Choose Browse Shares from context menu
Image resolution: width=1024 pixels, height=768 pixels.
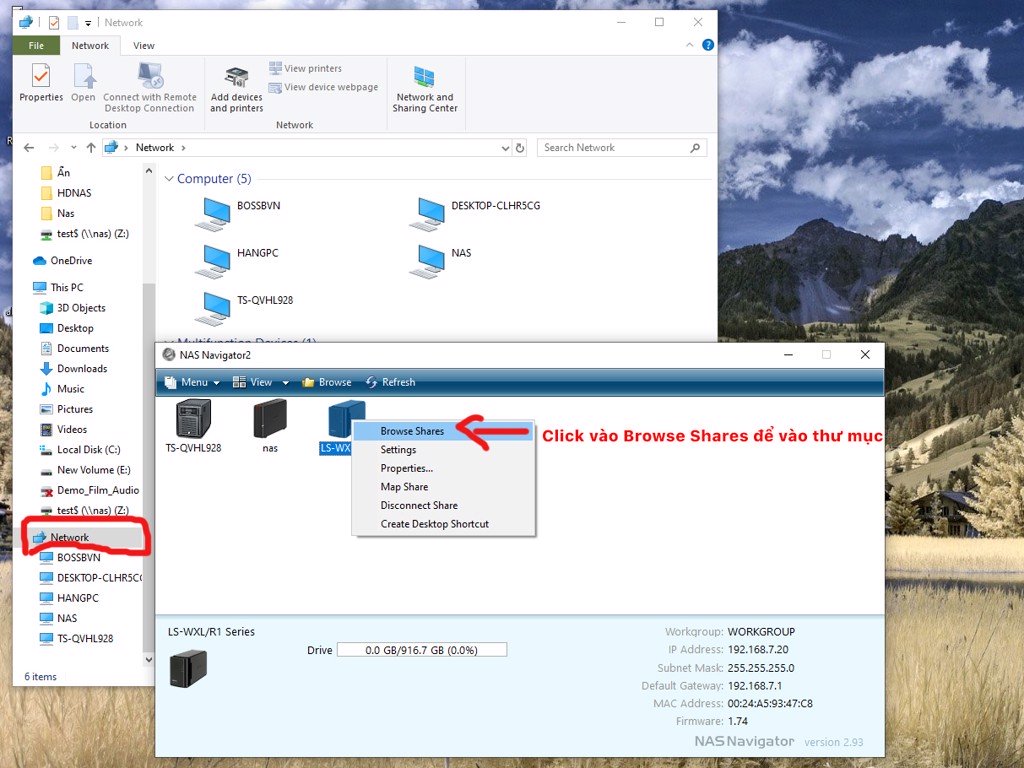[443, 431]
